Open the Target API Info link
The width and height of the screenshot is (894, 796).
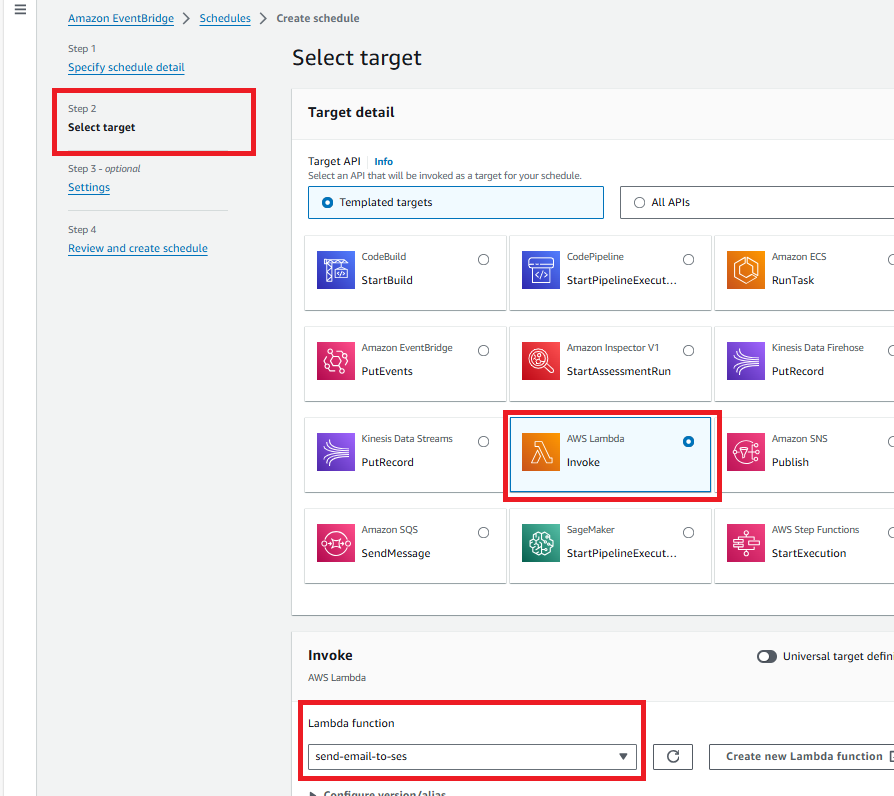(383, 162)
